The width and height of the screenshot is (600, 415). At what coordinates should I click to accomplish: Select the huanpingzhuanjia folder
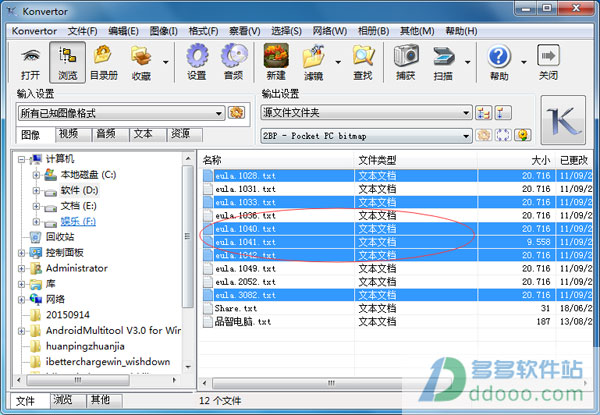coord(85,346)
